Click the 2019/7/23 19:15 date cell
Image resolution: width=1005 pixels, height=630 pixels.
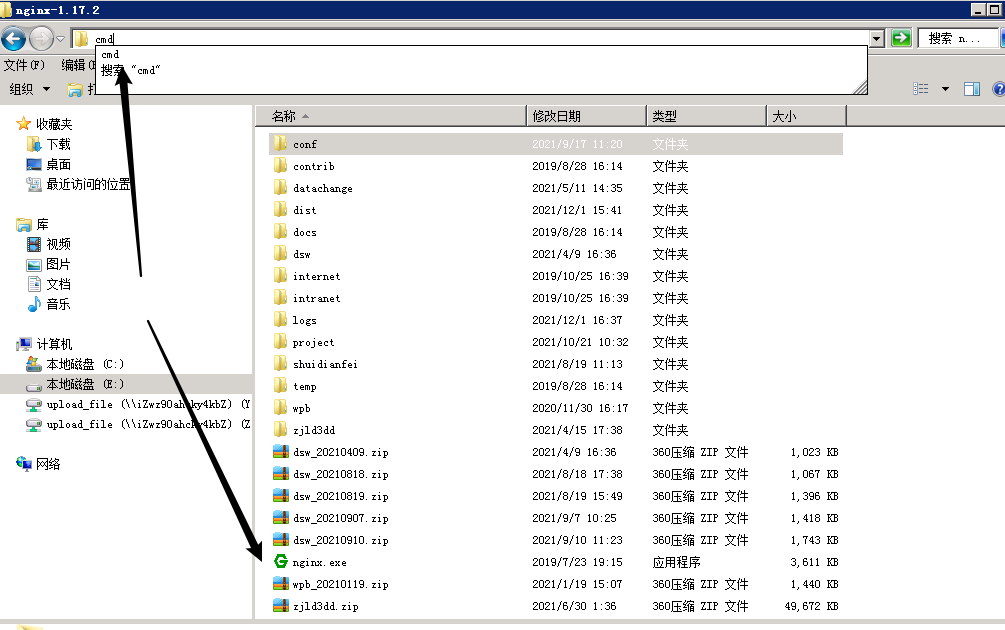tap(577, 562)
